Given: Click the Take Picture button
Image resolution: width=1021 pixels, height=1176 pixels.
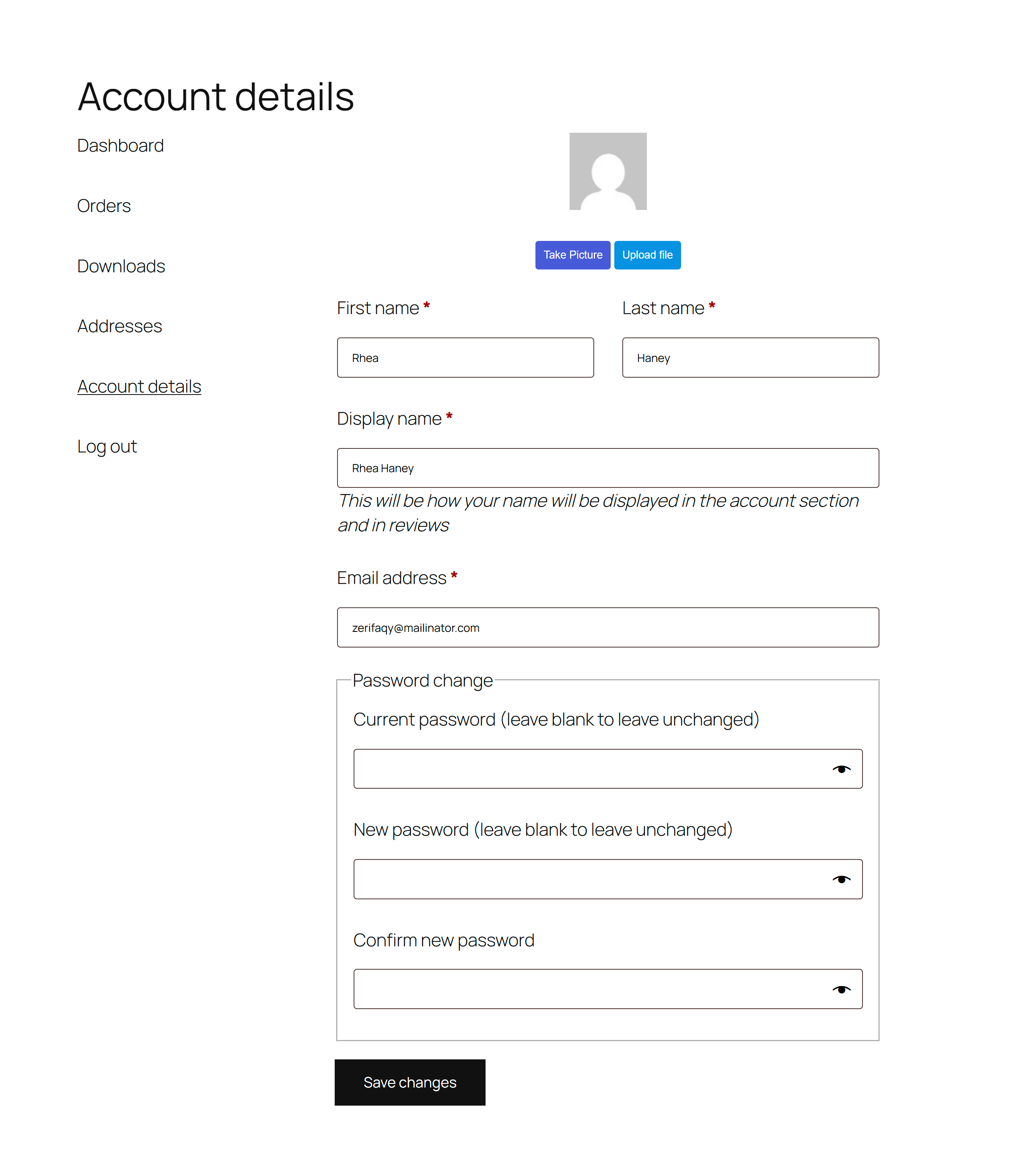Looking at the screenshot, I should tap(572, 255).
